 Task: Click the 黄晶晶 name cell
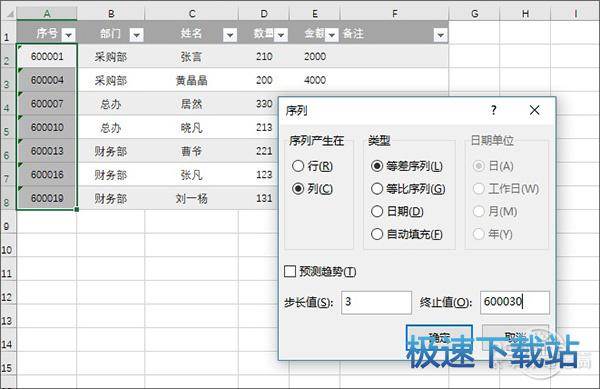[x=192, y=80]
